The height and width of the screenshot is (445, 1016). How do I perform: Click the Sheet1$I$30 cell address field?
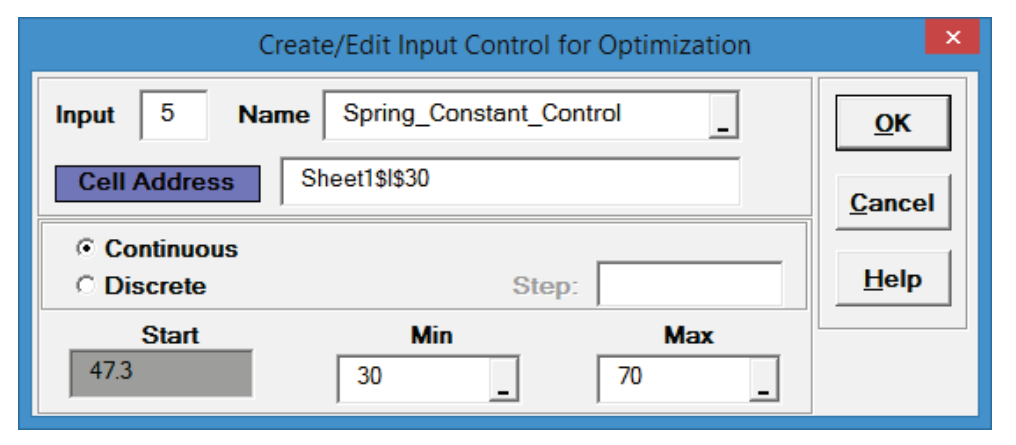click(x=510, y=181)
